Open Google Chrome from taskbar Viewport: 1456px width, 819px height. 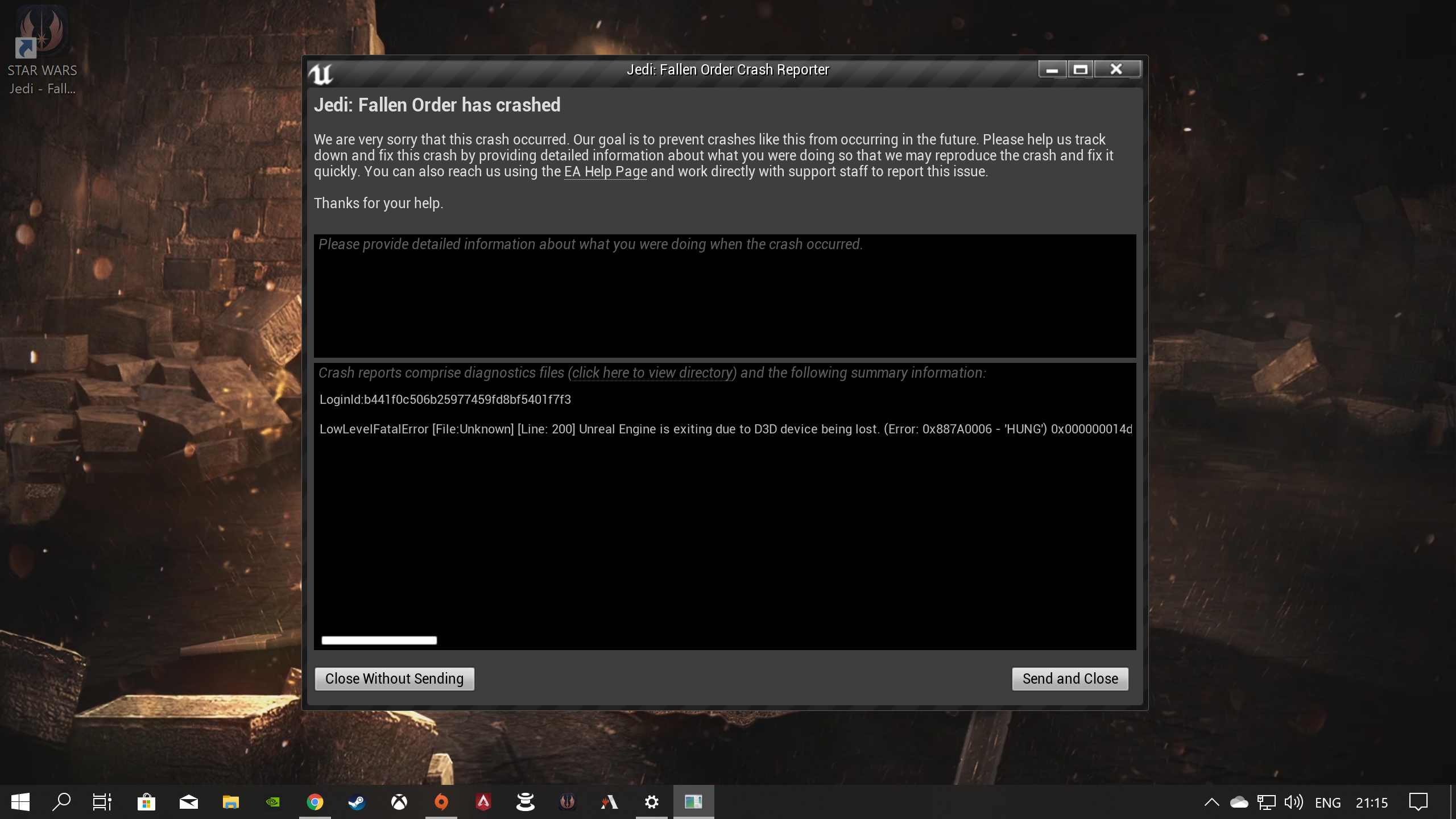[315, 802]
